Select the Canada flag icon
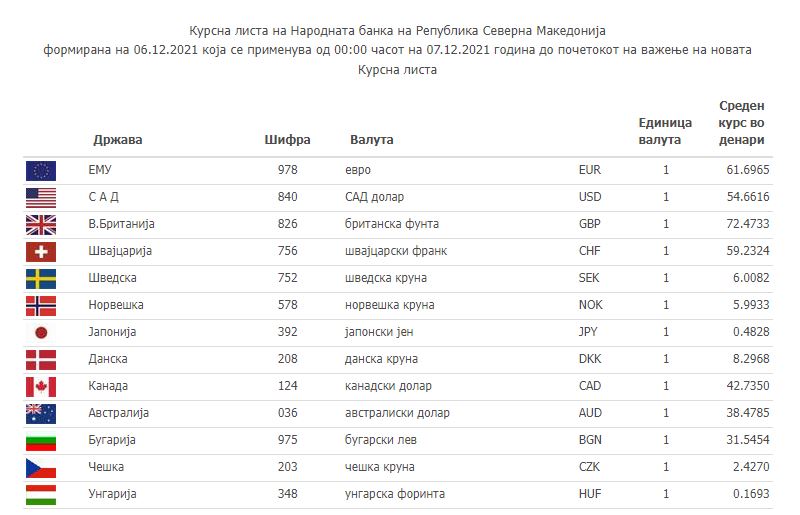The width and height of the screenshot is (800, 515). tap(41, 387)
